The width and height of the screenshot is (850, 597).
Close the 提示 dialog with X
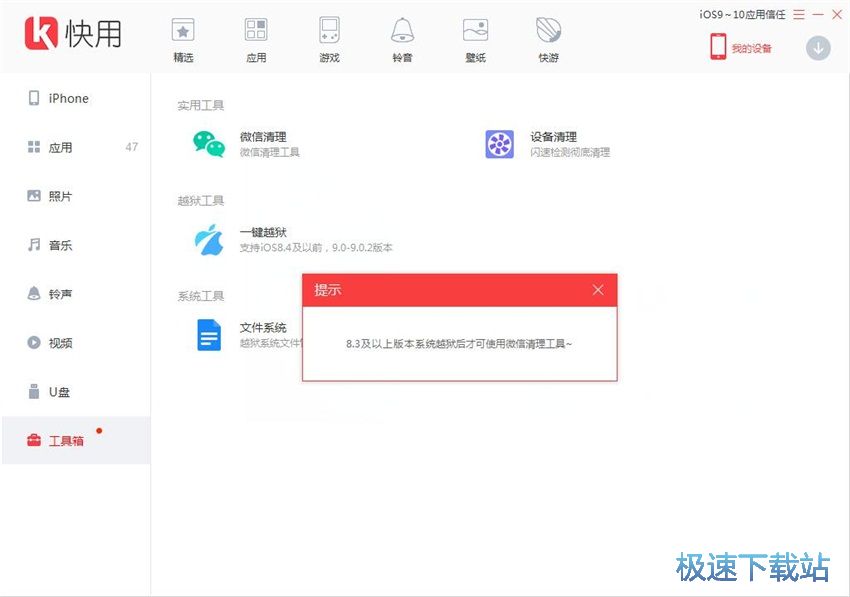(597, 290)
